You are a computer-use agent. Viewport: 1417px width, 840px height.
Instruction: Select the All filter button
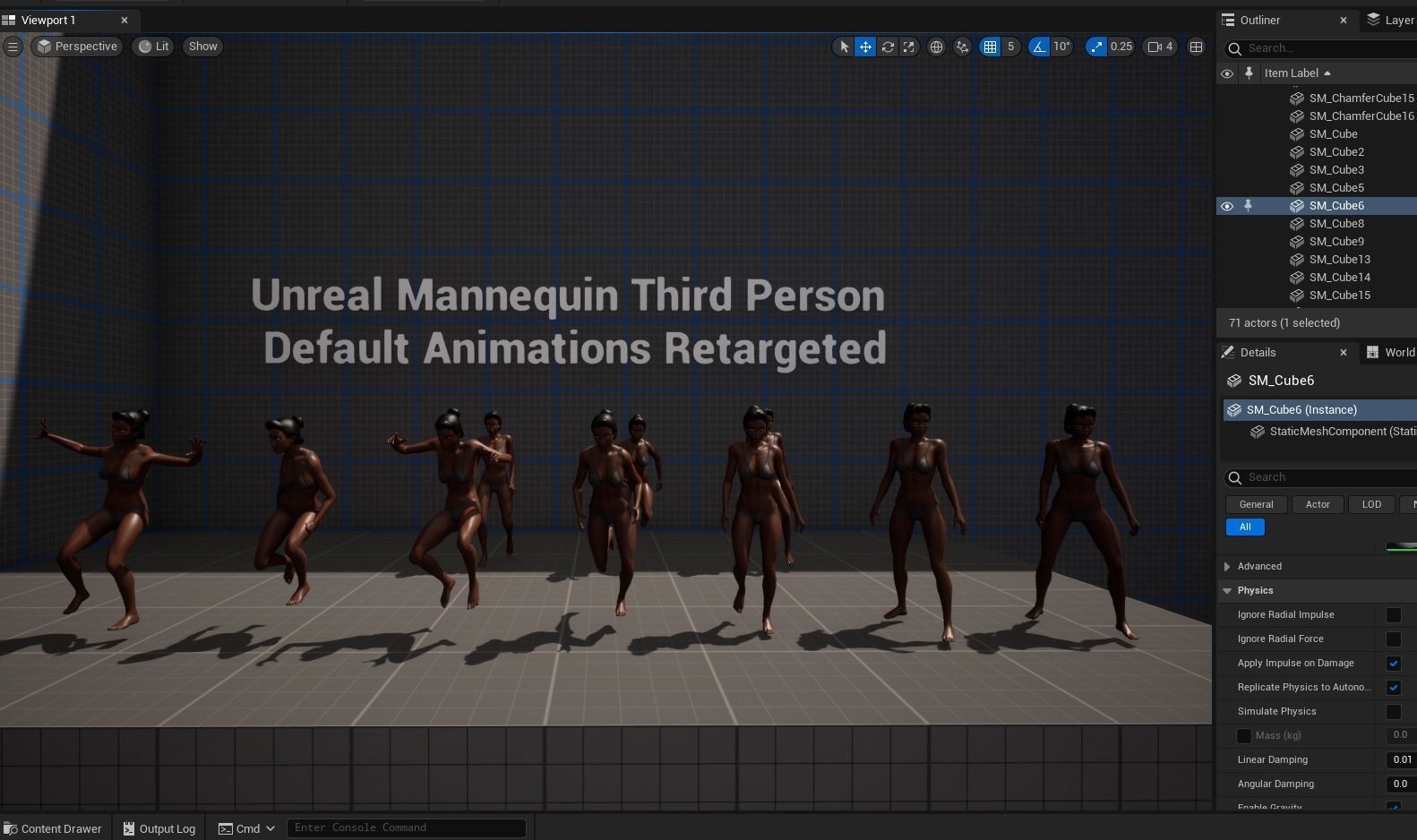pyautogui.click(x=1245, y=527)
